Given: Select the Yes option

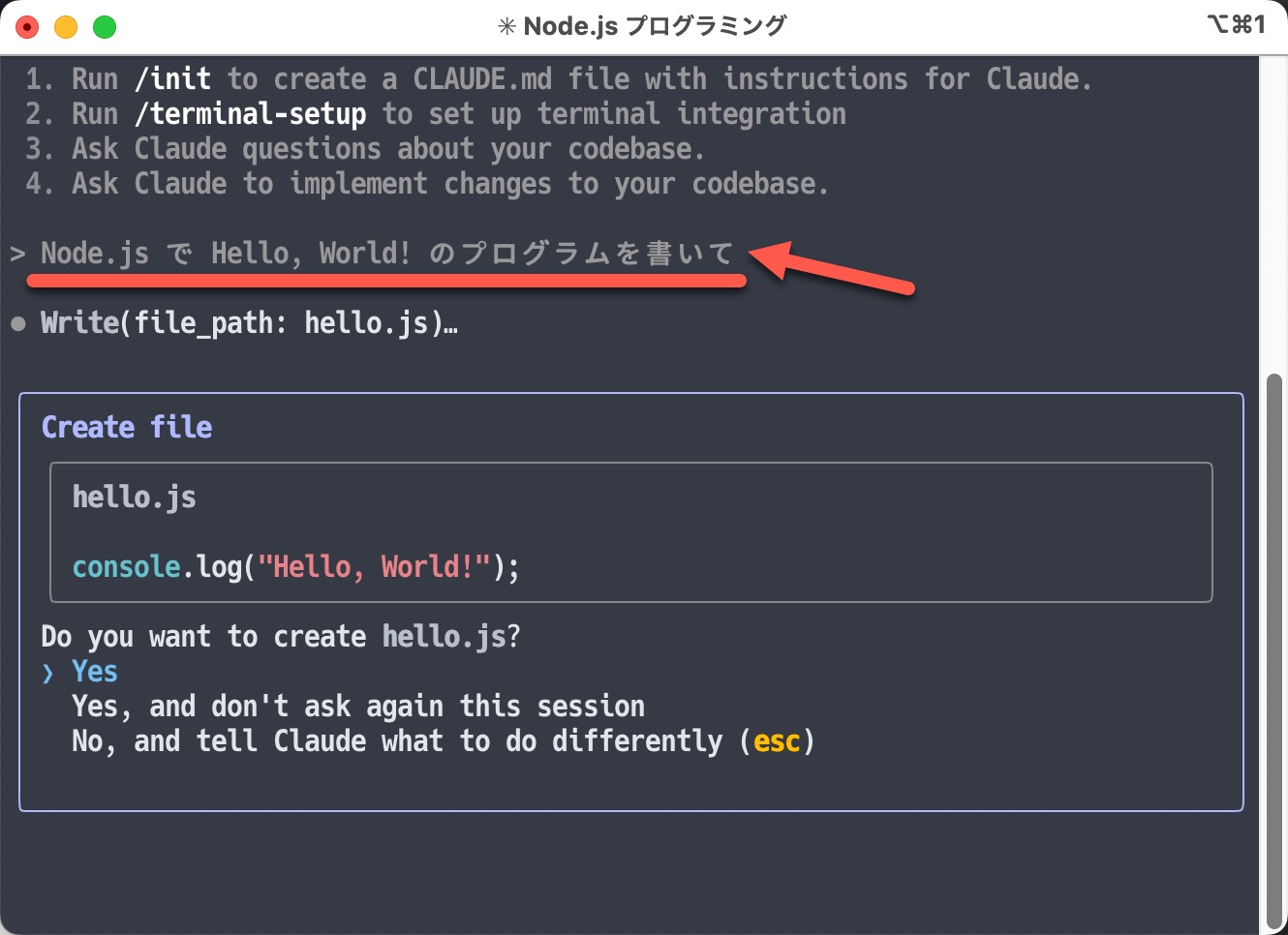Looking at the screenshot, I should [93, 671].
